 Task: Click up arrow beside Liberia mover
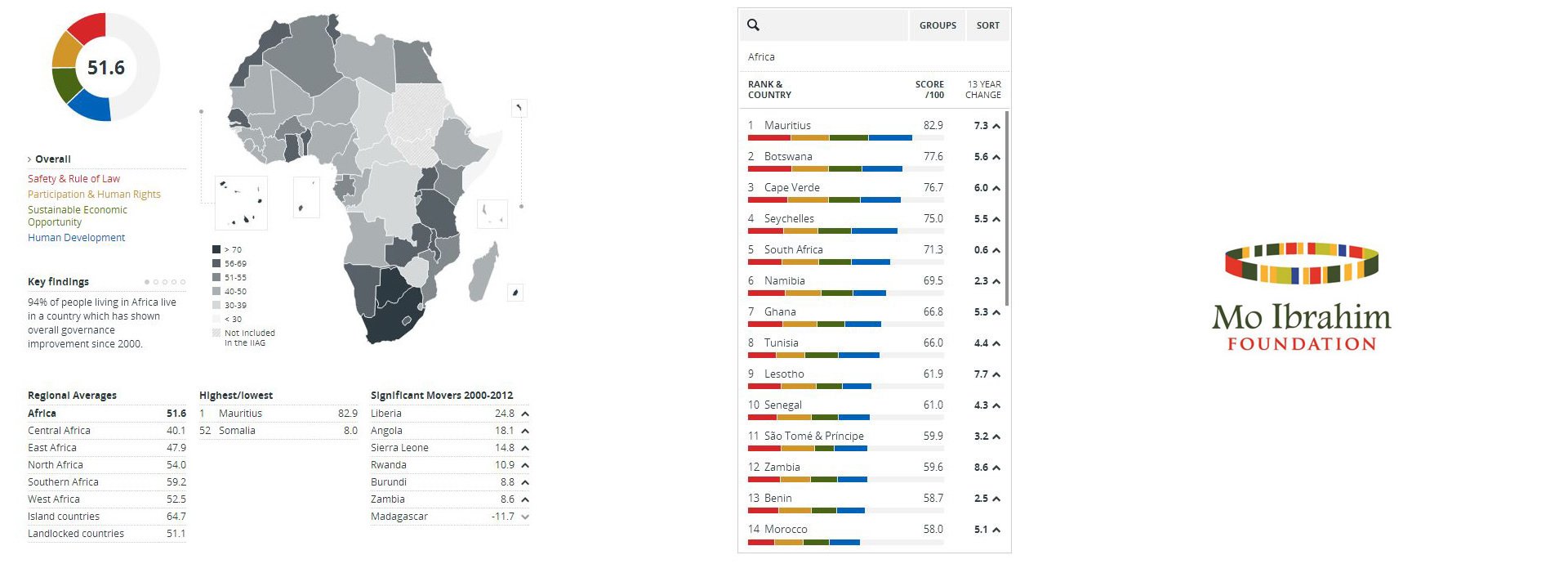pos(525,414)
